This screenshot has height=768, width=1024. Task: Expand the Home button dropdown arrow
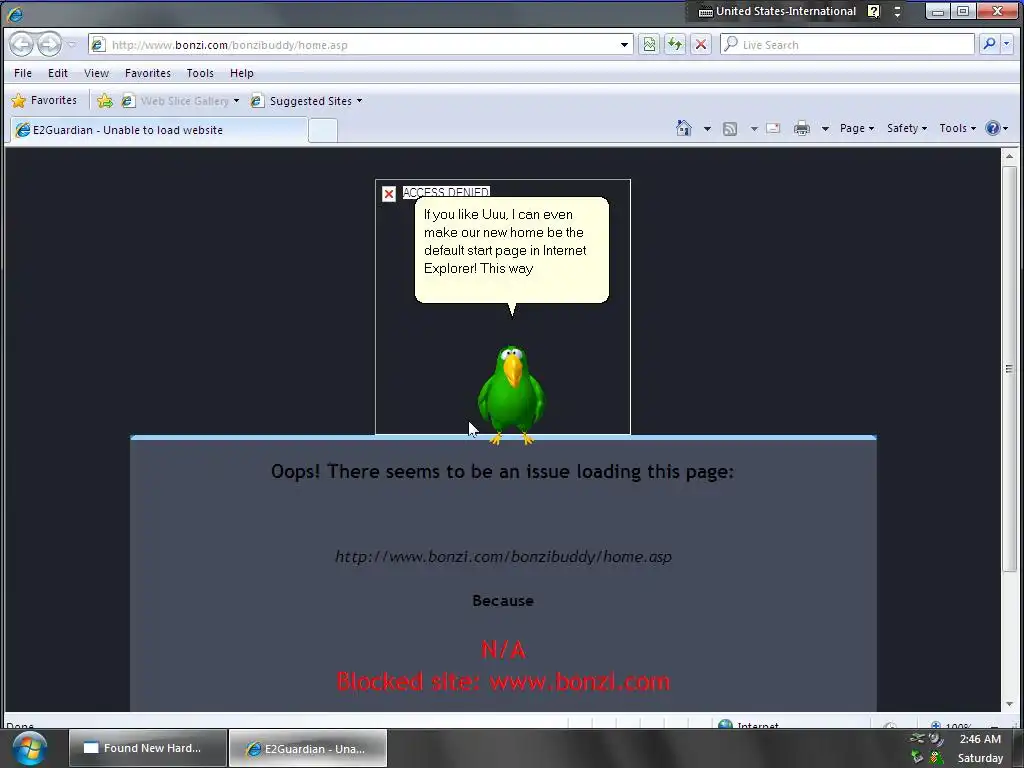point(707,129)
